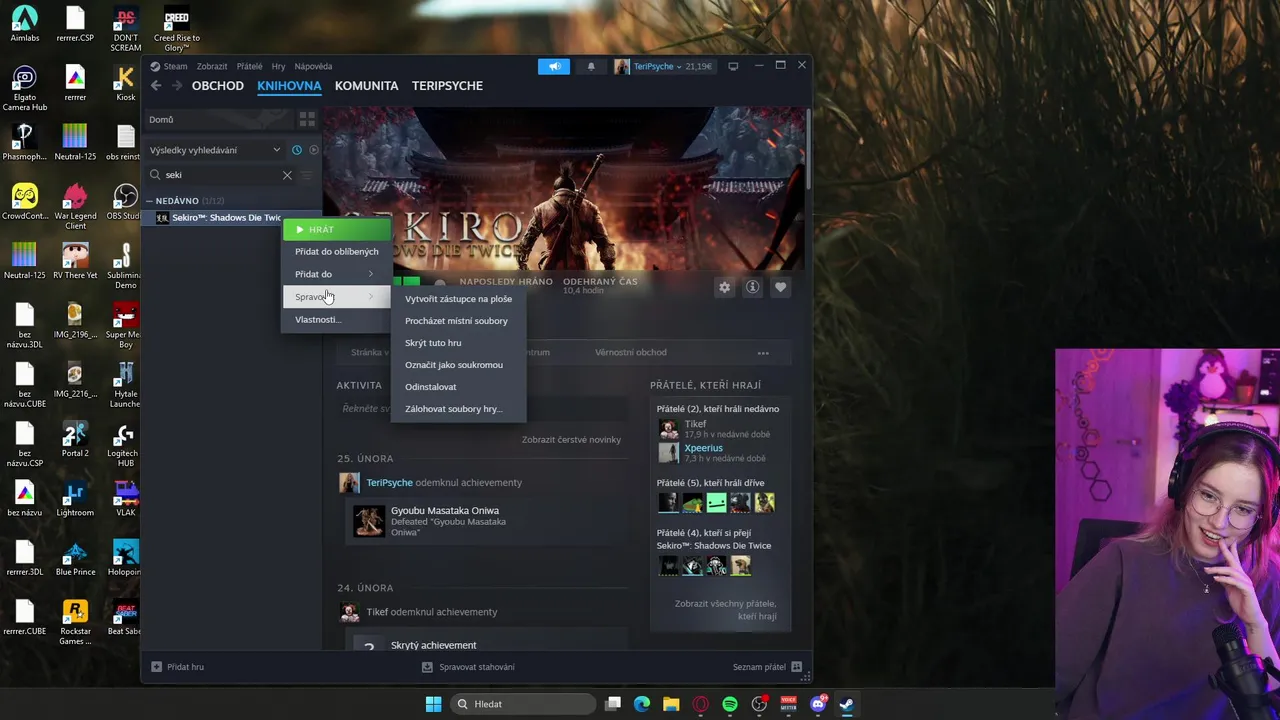Select Skrýt tuto hru
Screen dimensions: 1280x720
point(458,343)
